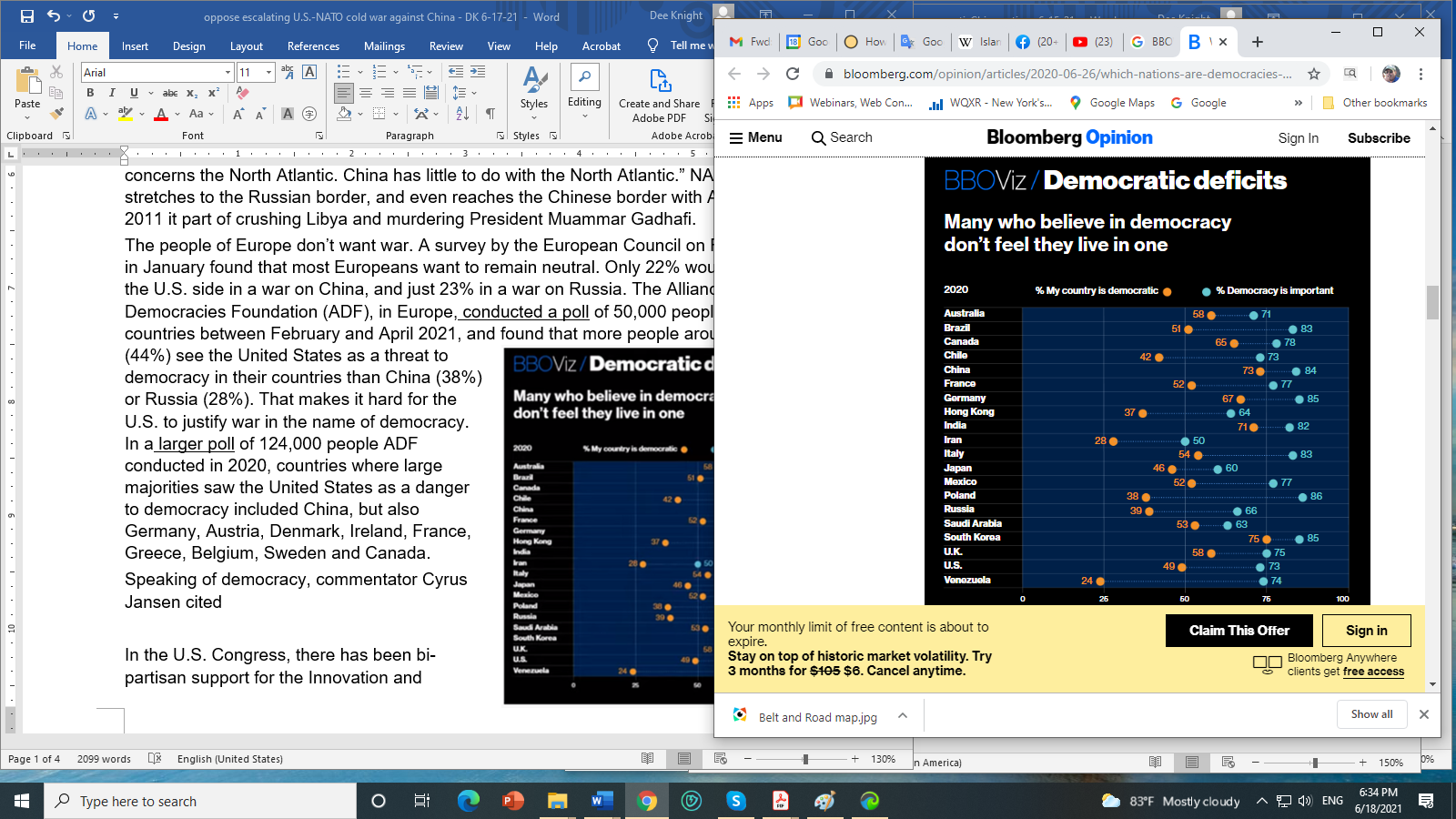The width and height of the screenshot is (1456, 819).
Task: Toggle Strikethrough formatting
Action: point(170,93)
